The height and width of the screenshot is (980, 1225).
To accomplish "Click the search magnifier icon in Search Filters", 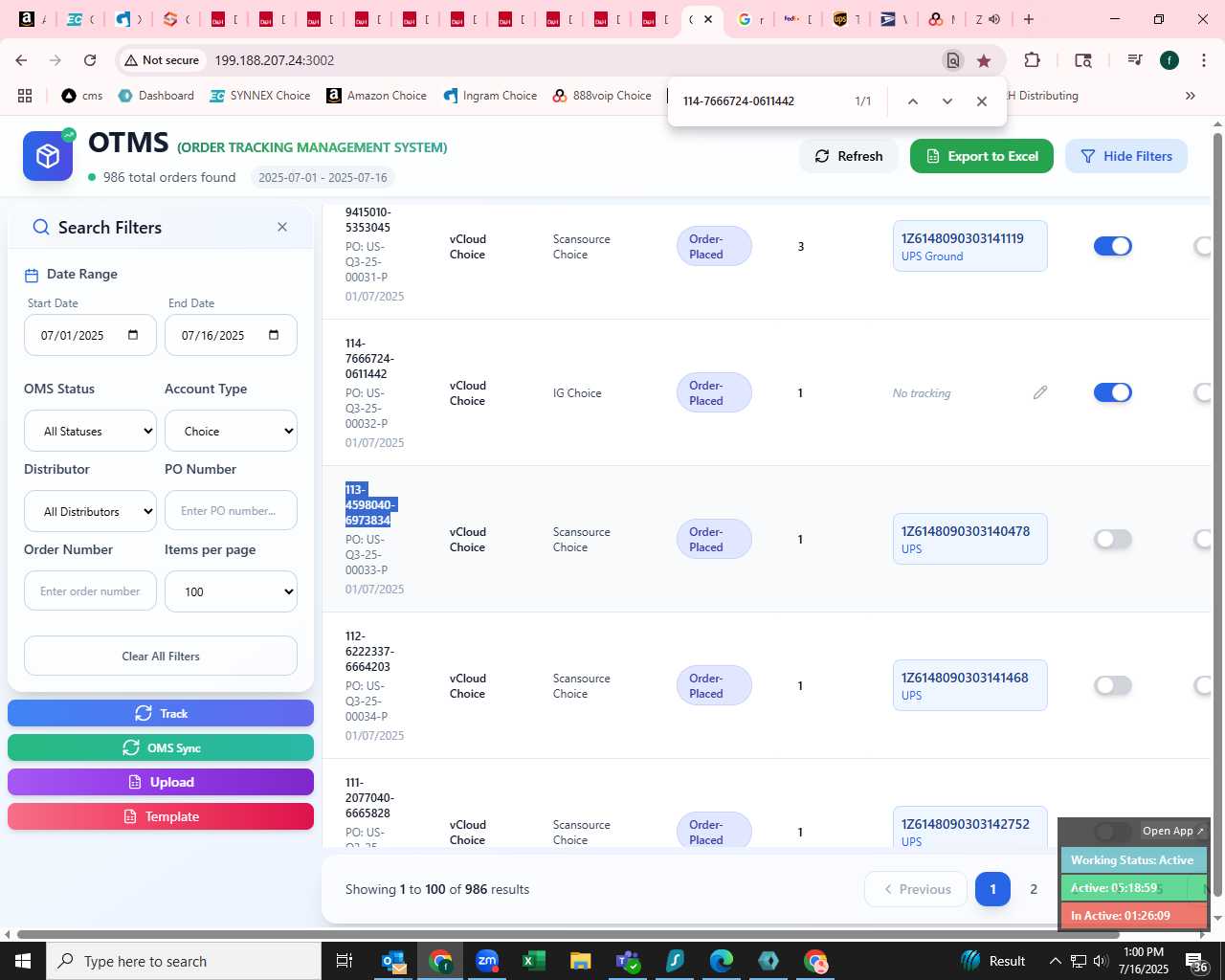I will tap(41, 227).
